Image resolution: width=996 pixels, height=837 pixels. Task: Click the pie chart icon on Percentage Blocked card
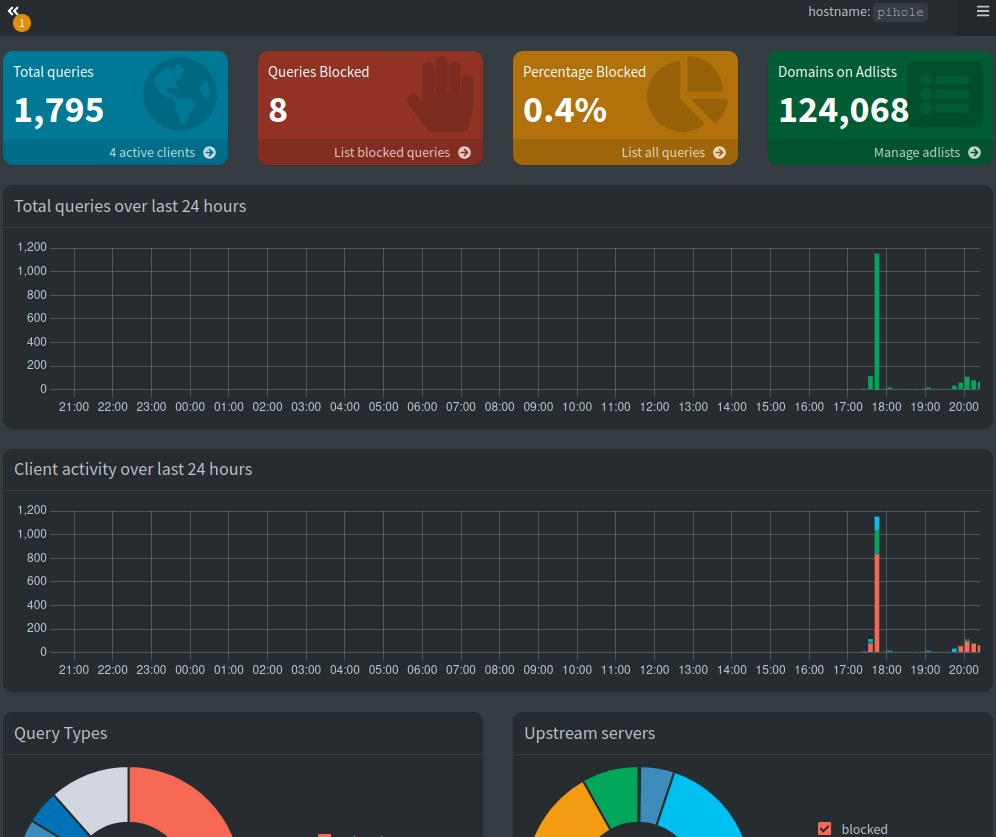coord(687,94)
